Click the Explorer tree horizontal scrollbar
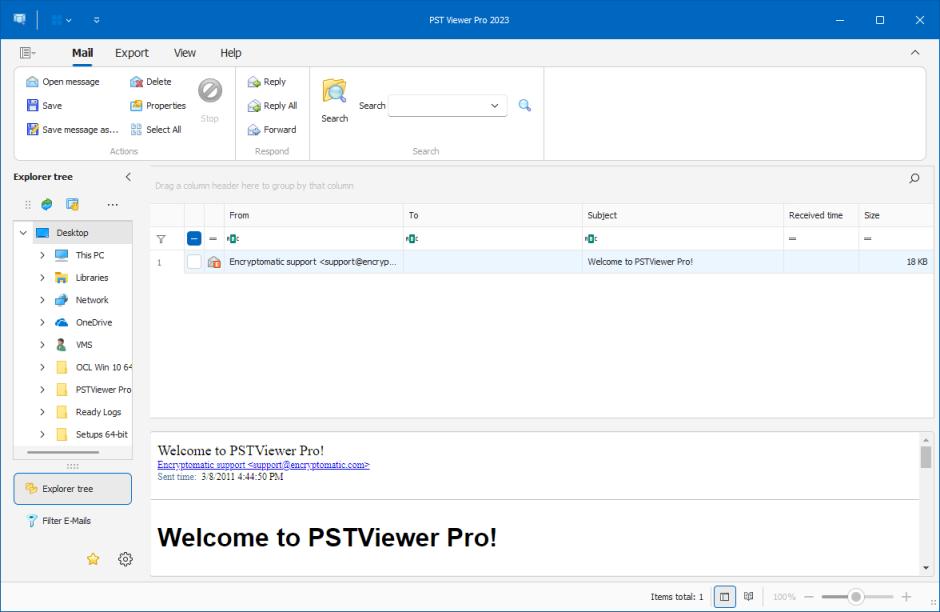 (x=63, y=453)
